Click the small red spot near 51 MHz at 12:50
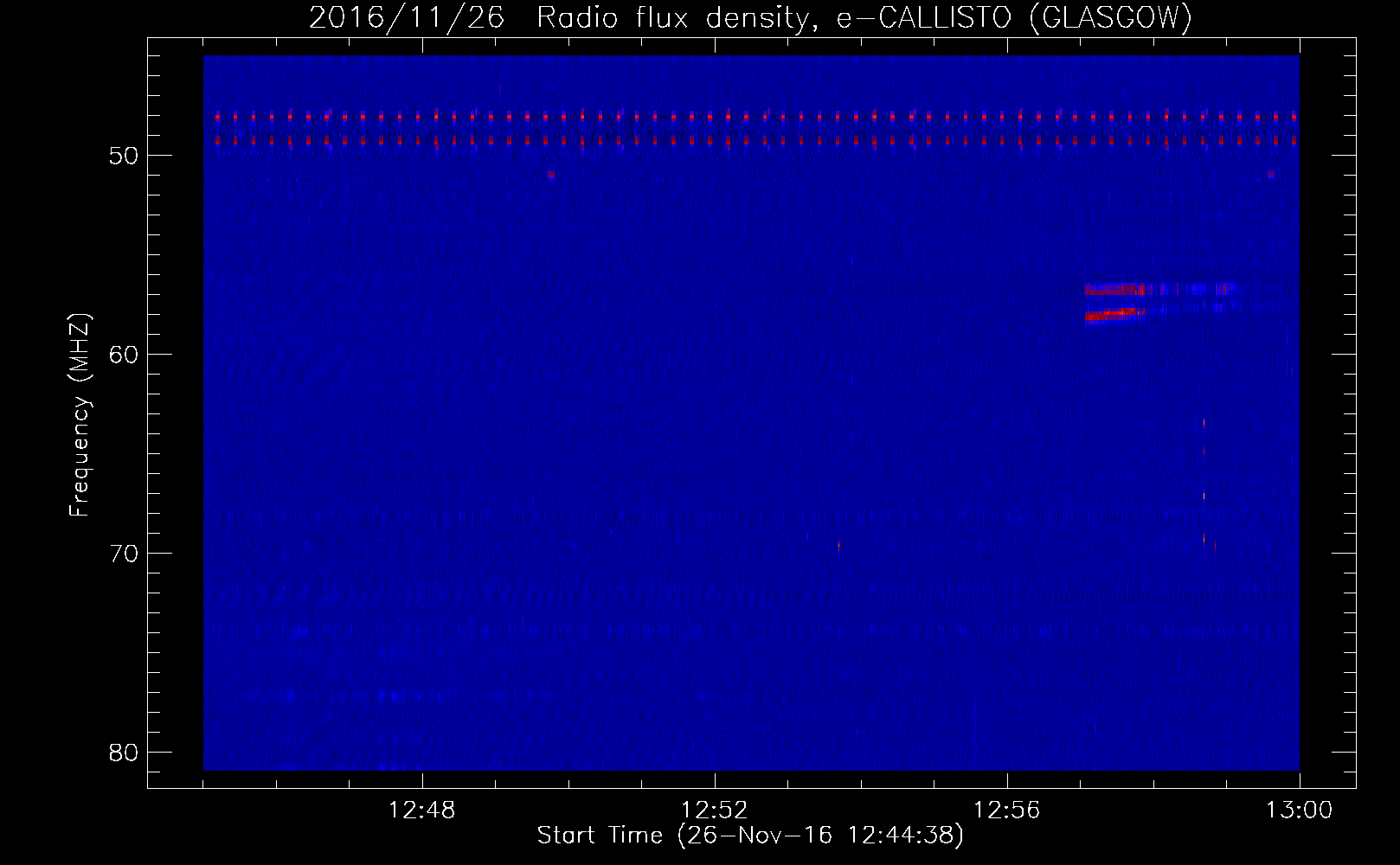 (x=551, y=174)
